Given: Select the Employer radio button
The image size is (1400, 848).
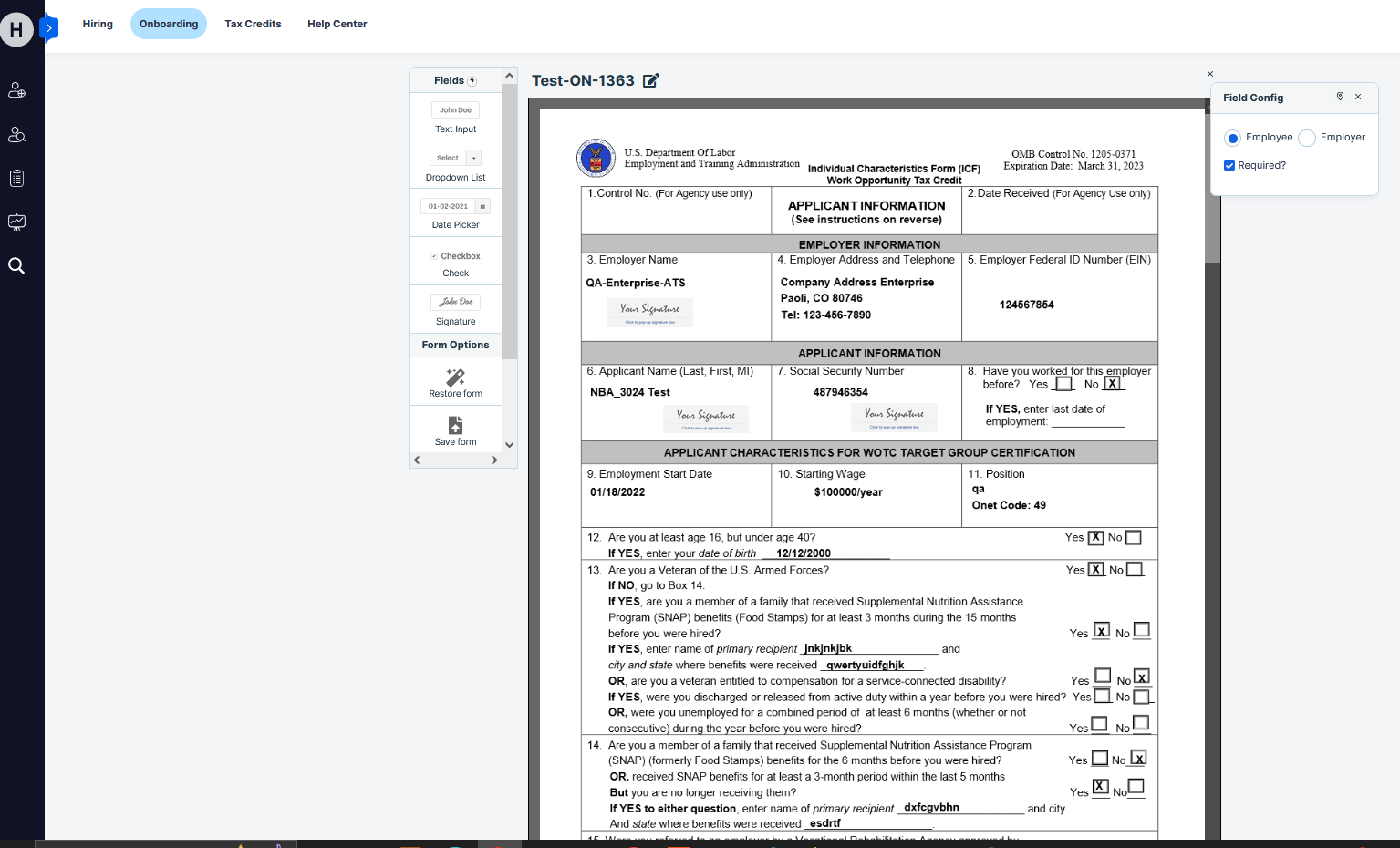Looking at the screenshot, I should [1307, 138].
